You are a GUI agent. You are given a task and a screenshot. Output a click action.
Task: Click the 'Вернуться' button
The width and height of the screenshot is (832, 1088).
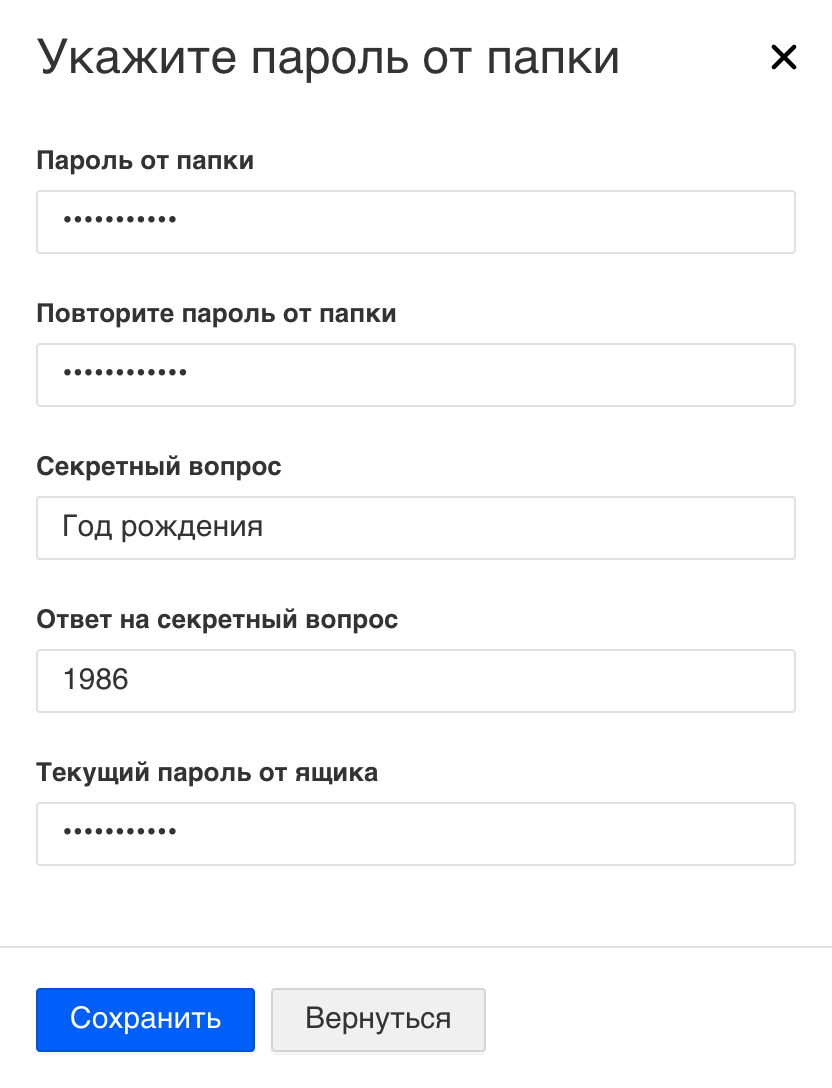pos(378,1020)
